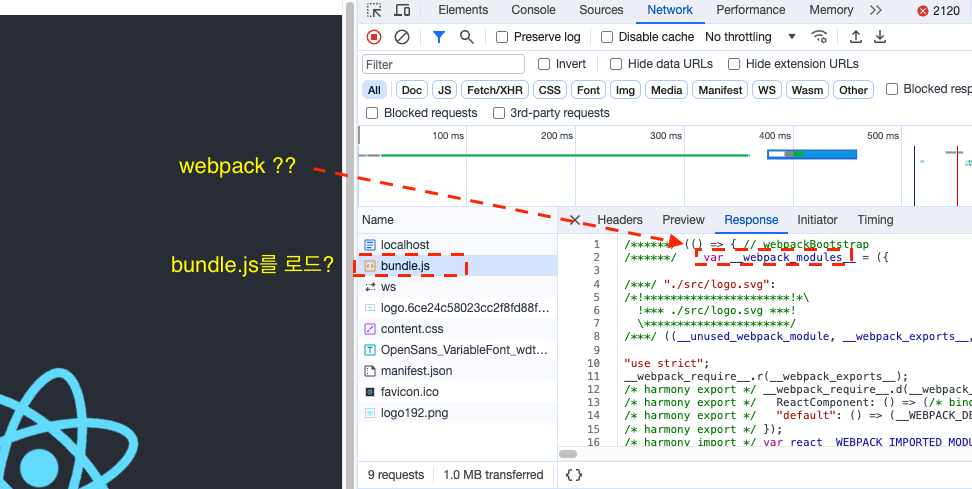This screenshot has width=972, height=489.
Task: Open the red error count badge
Action: click(x=938, y=11)
